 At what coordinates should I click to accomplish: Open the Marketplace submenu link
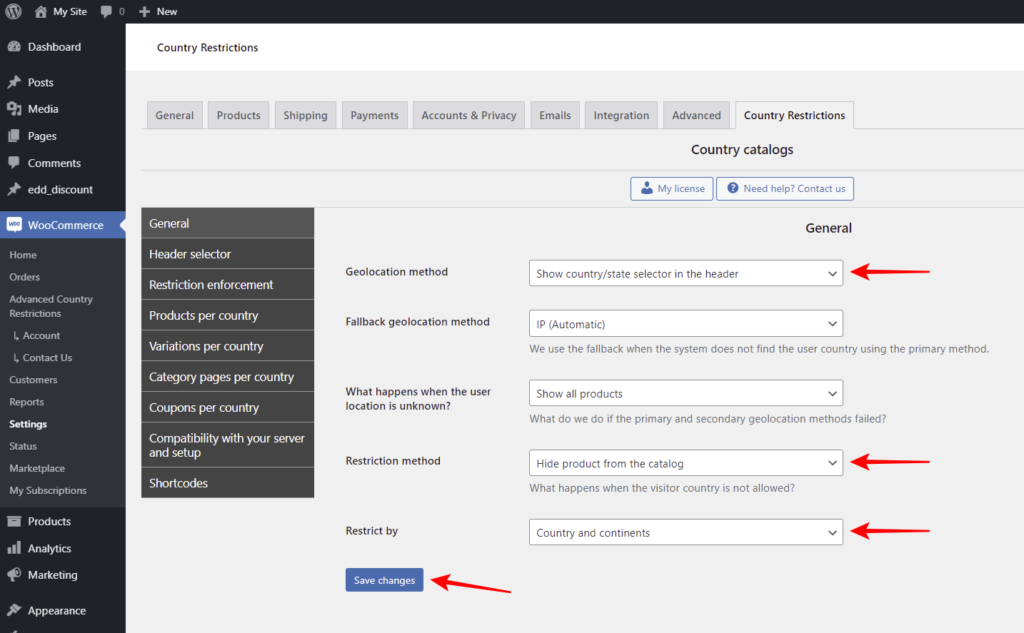coord(37,468)
